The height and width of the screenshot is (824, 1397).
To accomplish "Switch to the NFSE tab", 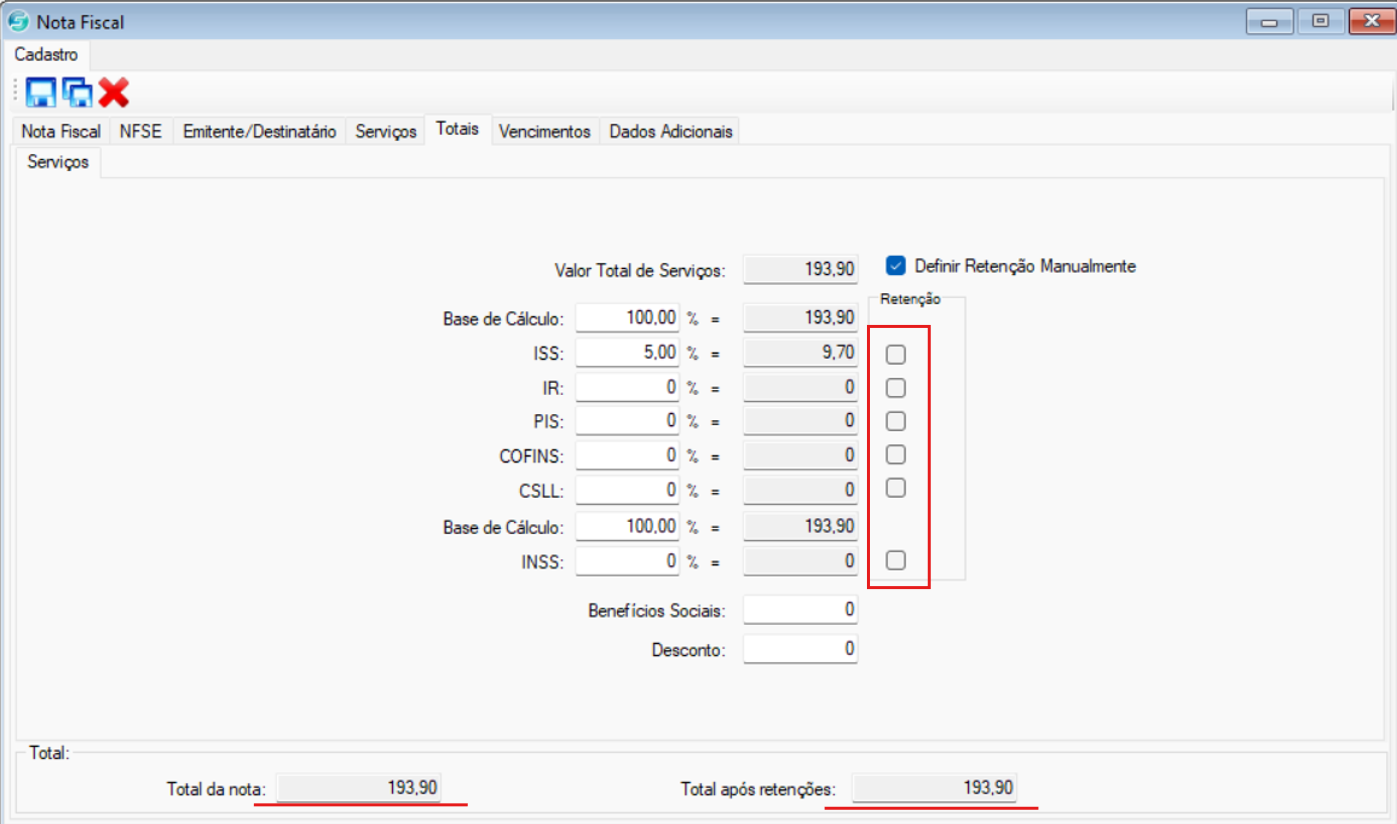I will tap(140, 131).
